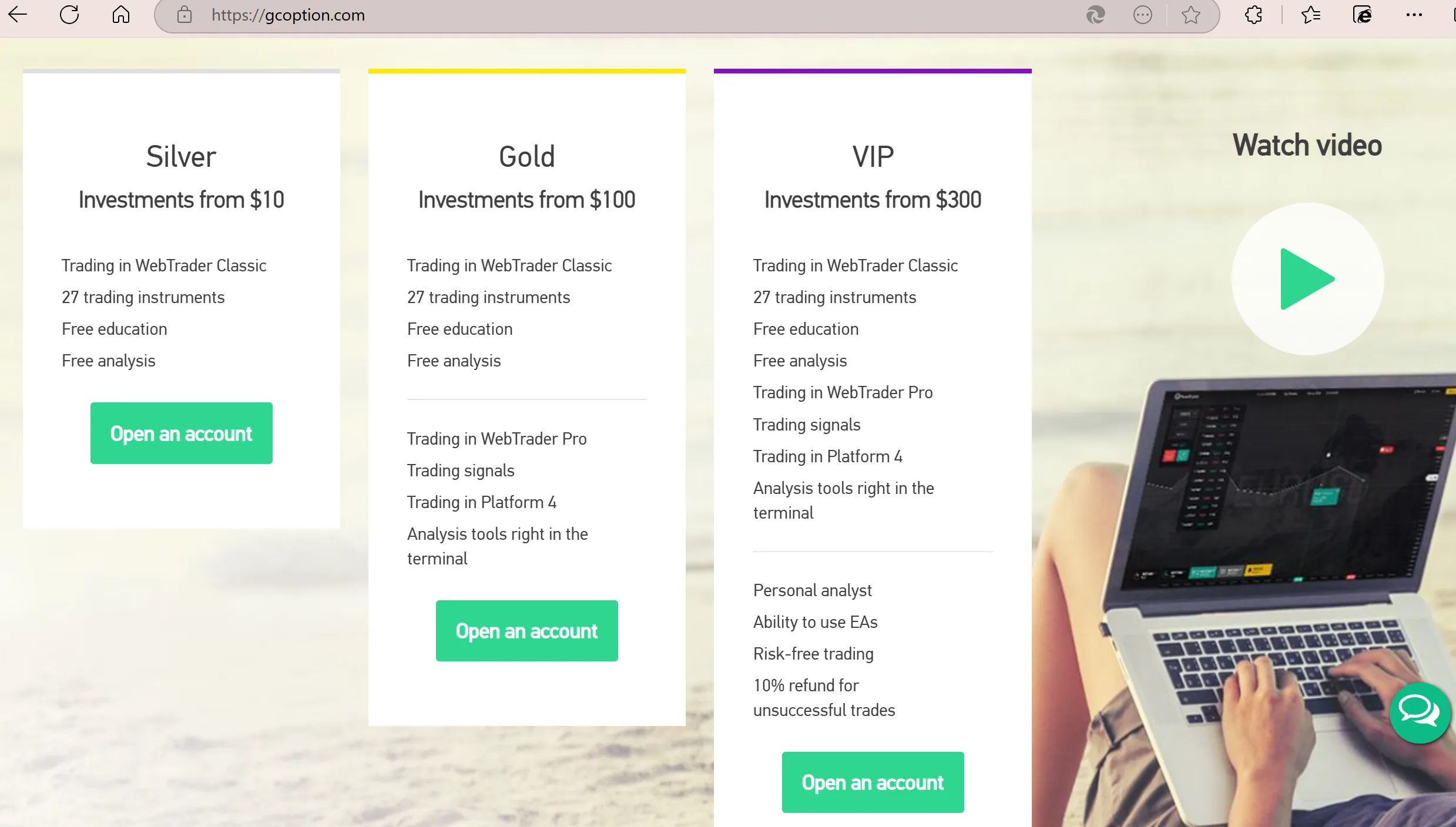Go back to previous page
The image size is (1456, 827).
(x=18, y=15)
